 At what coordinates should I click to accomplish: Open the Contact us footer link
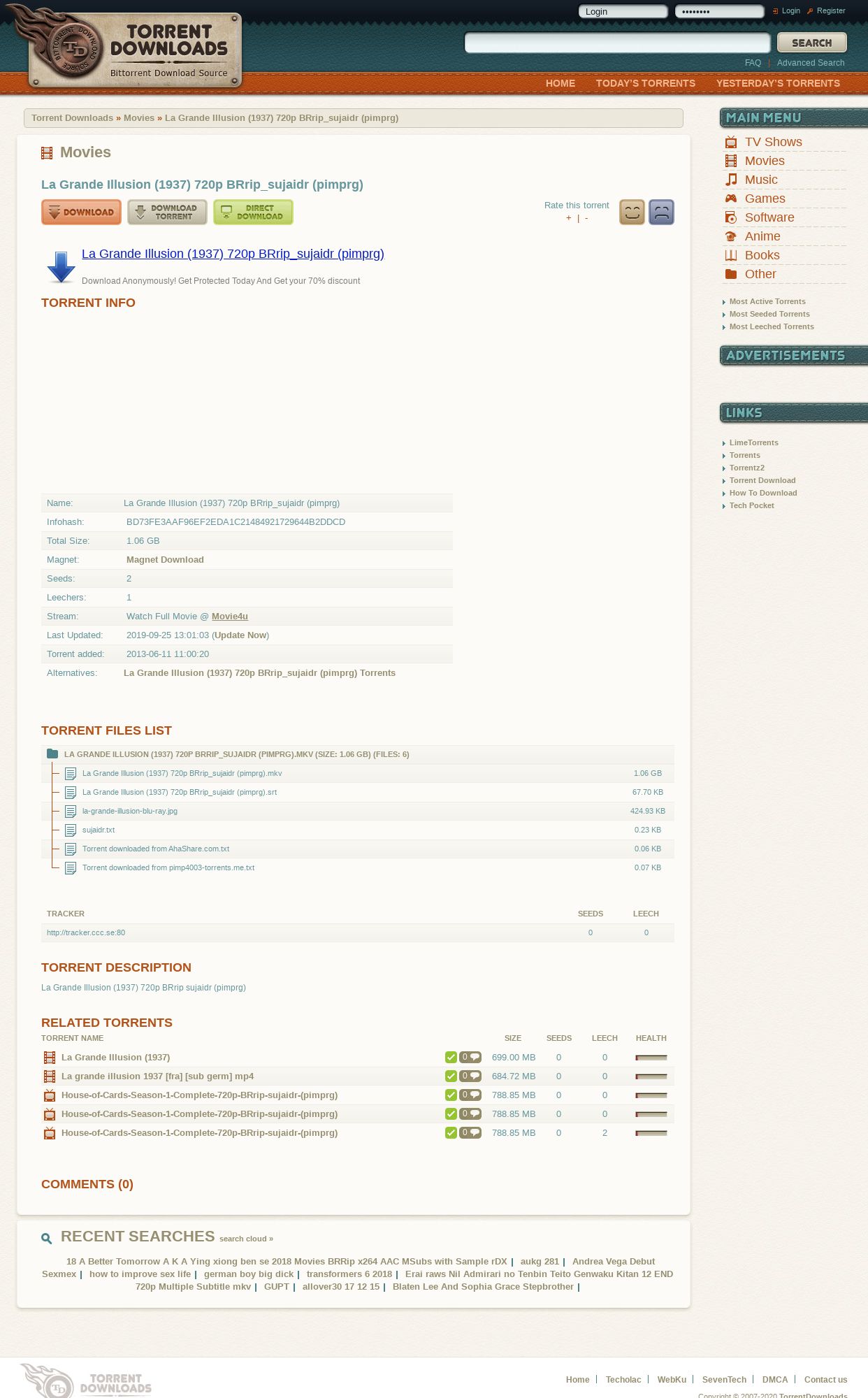[825, 1380]
